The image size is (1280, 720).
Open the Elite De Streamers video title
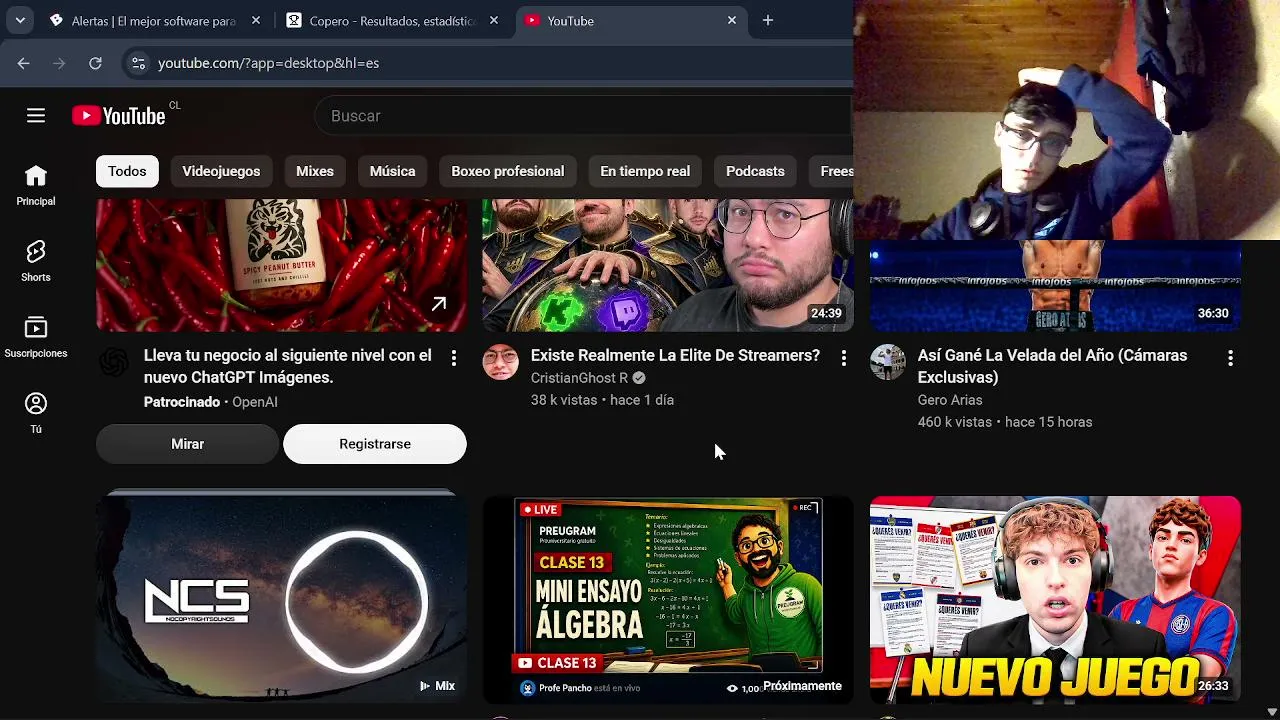[x=675, y=356]
